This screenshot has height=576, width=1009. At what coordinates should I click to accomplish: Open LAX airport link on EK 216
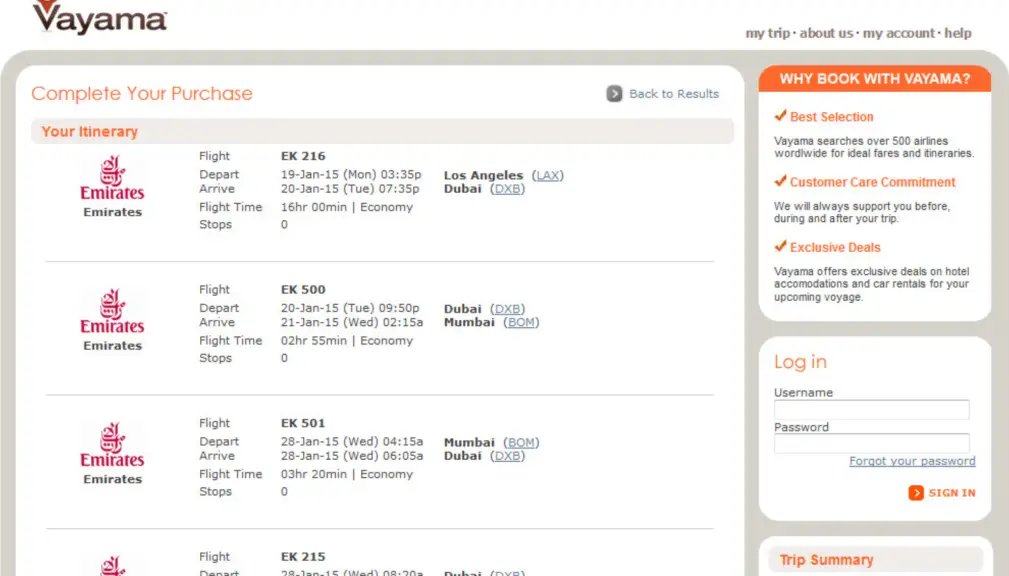pyautogui.click(x=548, y=175)
